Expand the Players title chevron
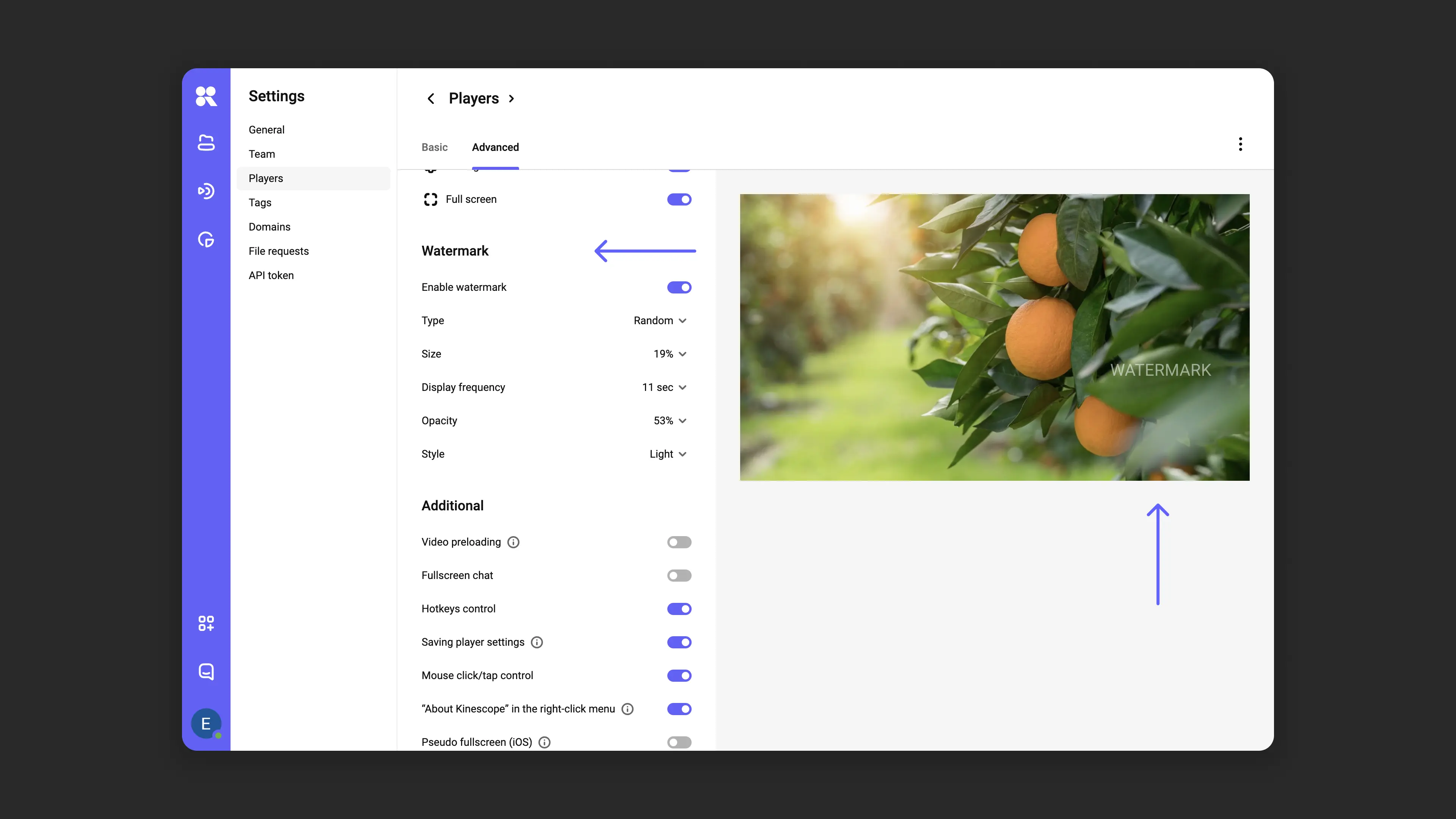This screenshot has width=1456, height=819. click(511, 98)
